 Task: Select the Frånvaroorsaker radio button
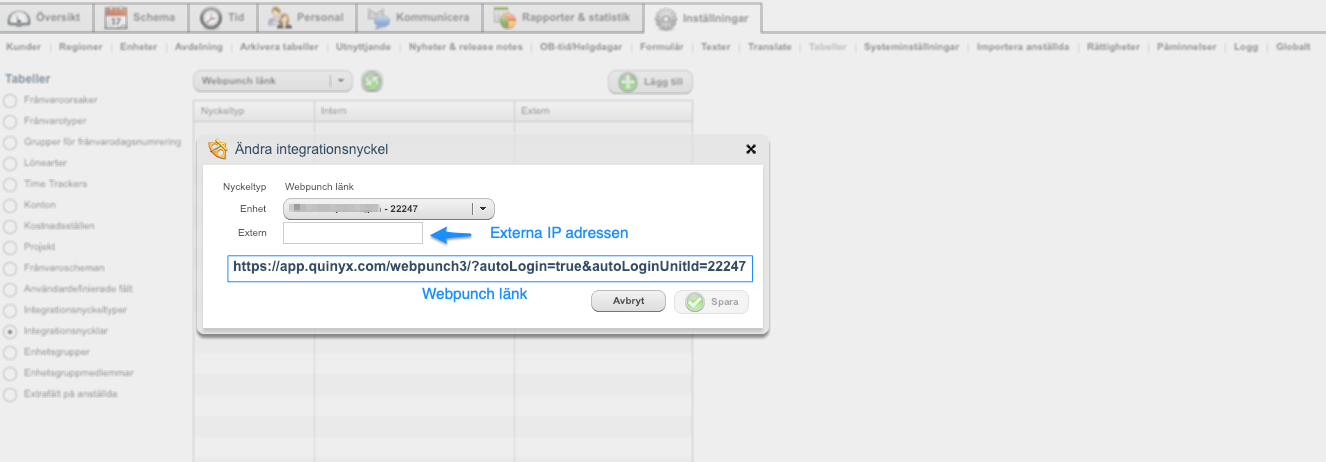click(10, 100)
